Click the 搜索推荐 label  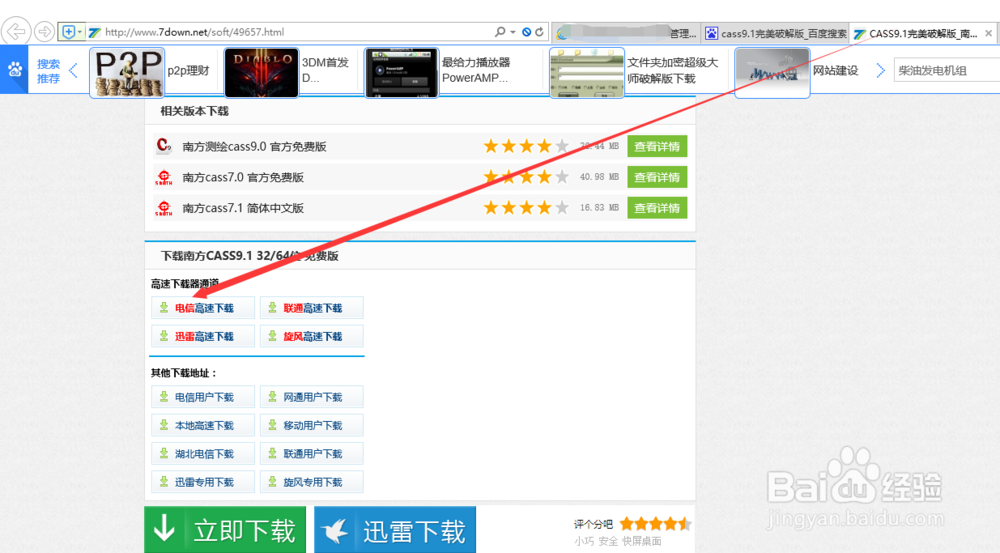[48, 71]
